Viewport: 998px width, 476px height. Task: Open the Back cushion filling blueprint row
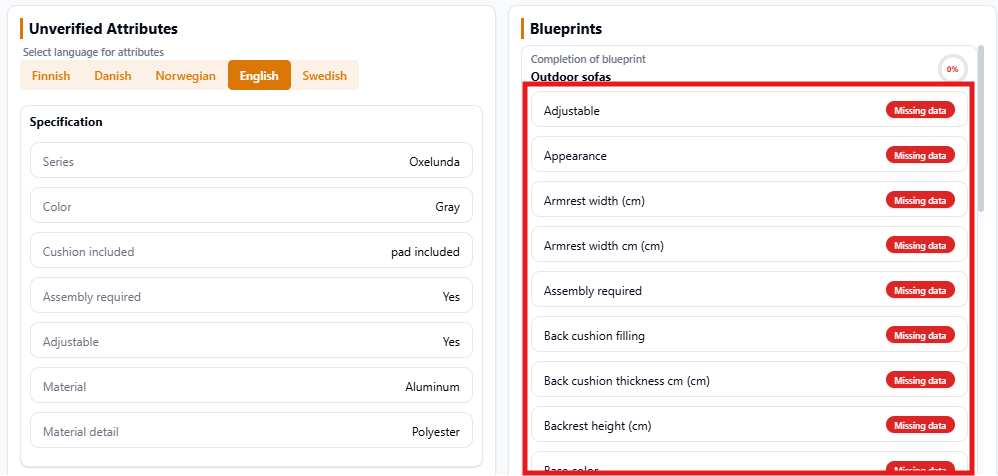pos(700,336)
